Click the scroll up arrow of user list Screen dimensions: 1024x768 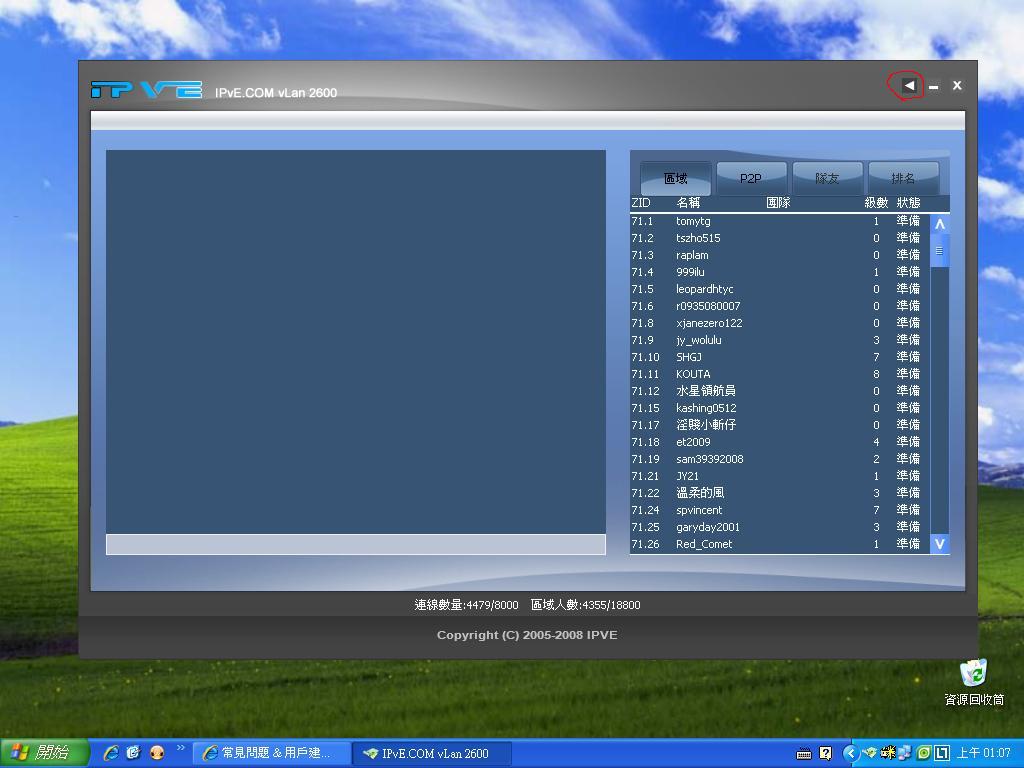click(x=940, y=224)
